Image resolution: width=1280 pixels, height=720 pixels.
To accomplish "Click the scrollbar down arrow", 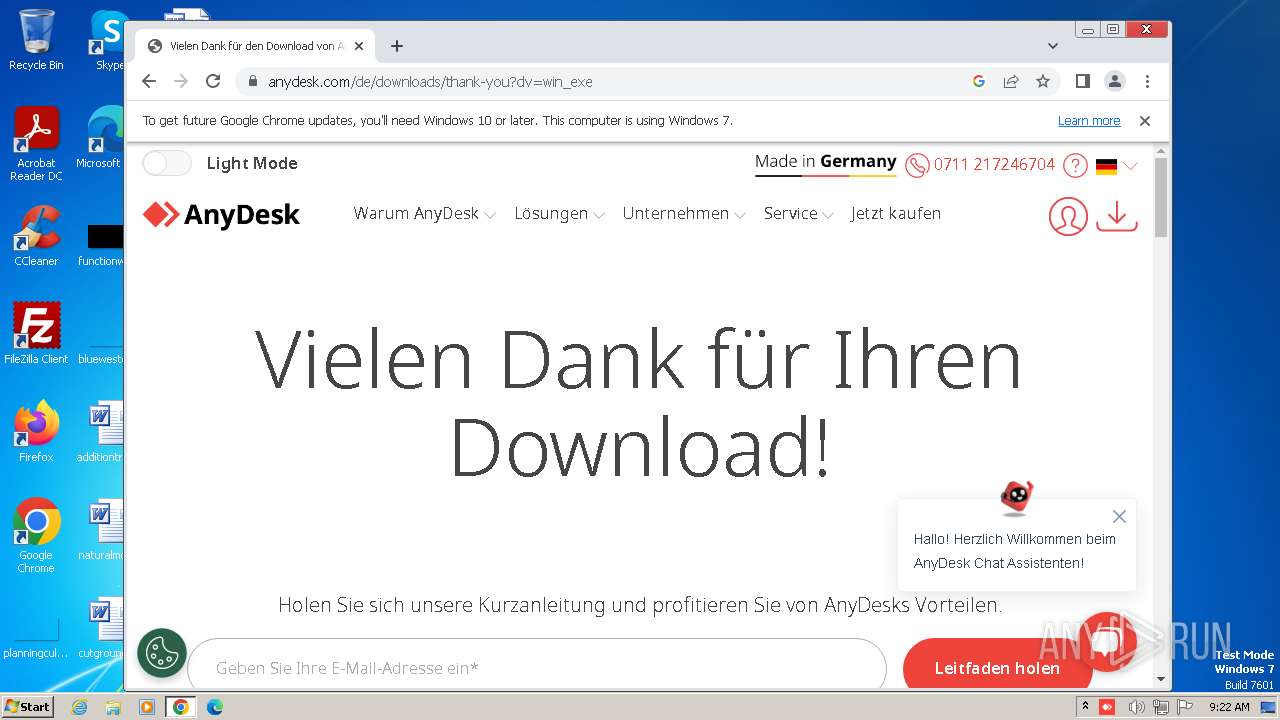I will click(x=1161, y=680).
